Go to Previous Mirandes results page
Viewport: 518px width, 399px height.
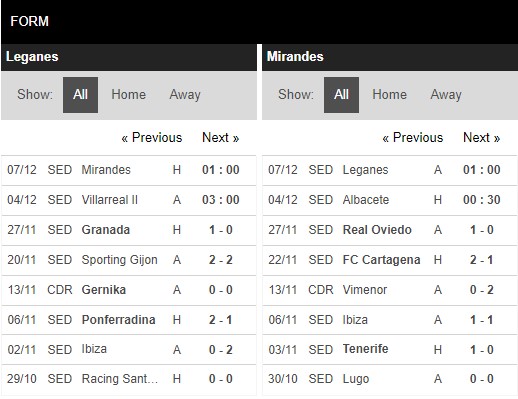tap(413, 138)
